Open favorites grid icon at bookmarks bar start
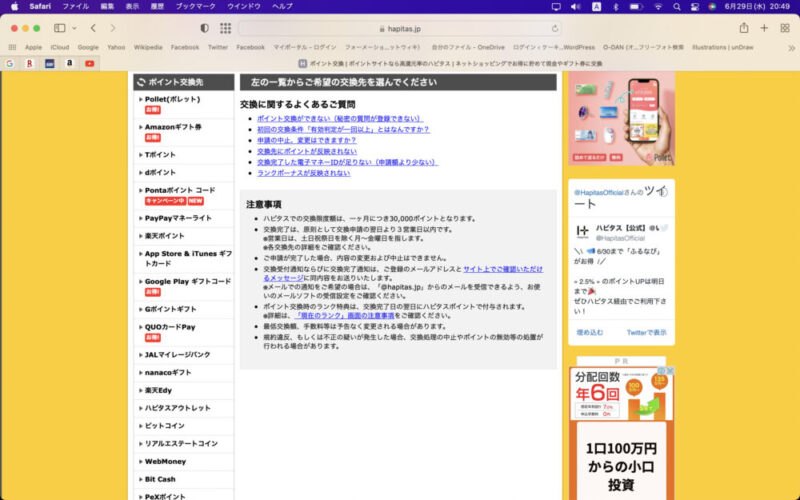The height and width of the screenshot is (500, 800). click(x=12, y=47)
